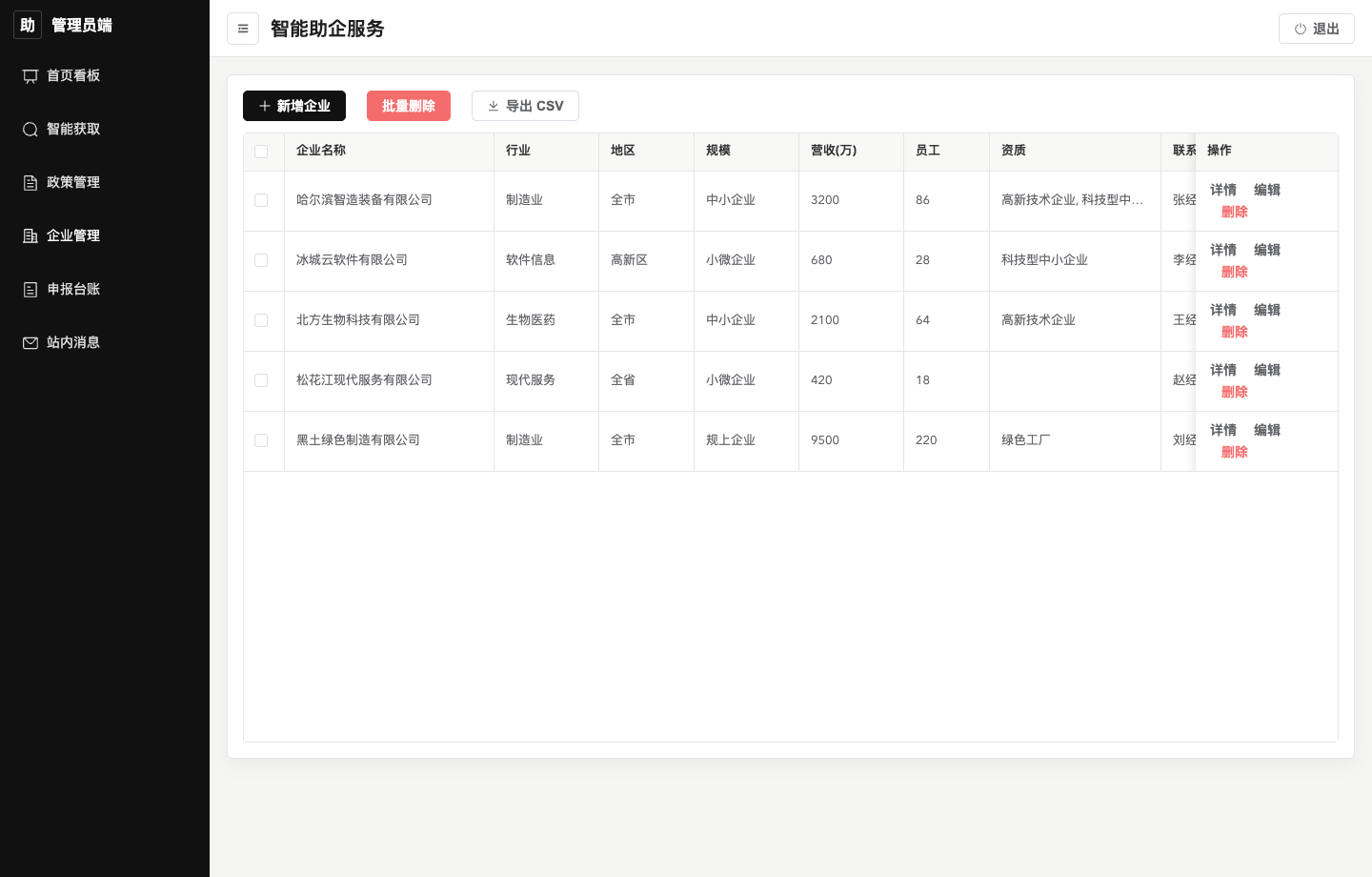Click the 新增企业 button

[294, 106]
